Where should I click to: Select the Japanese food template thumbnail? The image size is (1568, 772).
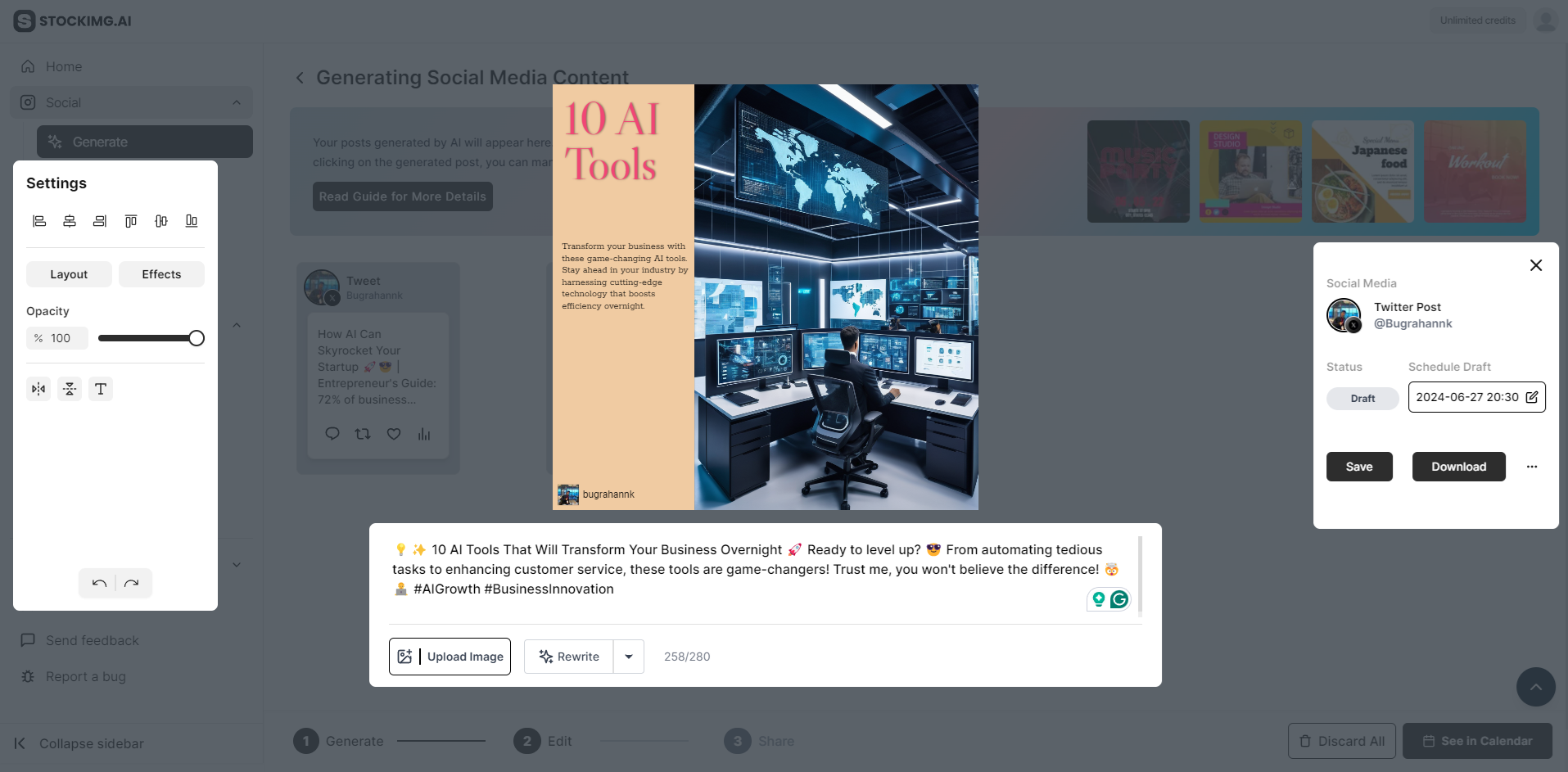pos(1362,170)
